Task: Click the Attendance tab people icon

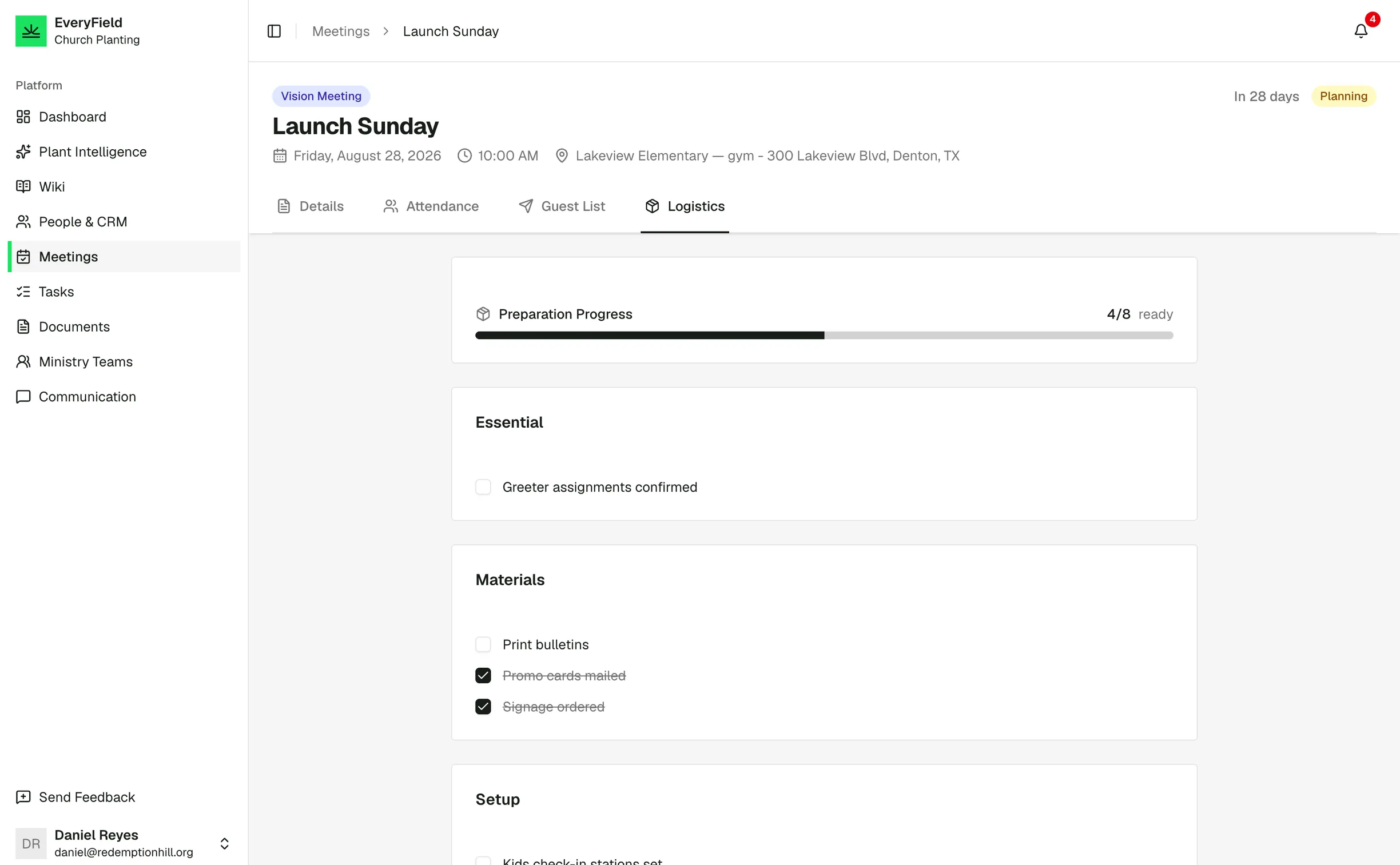Action: pos(391,206)
